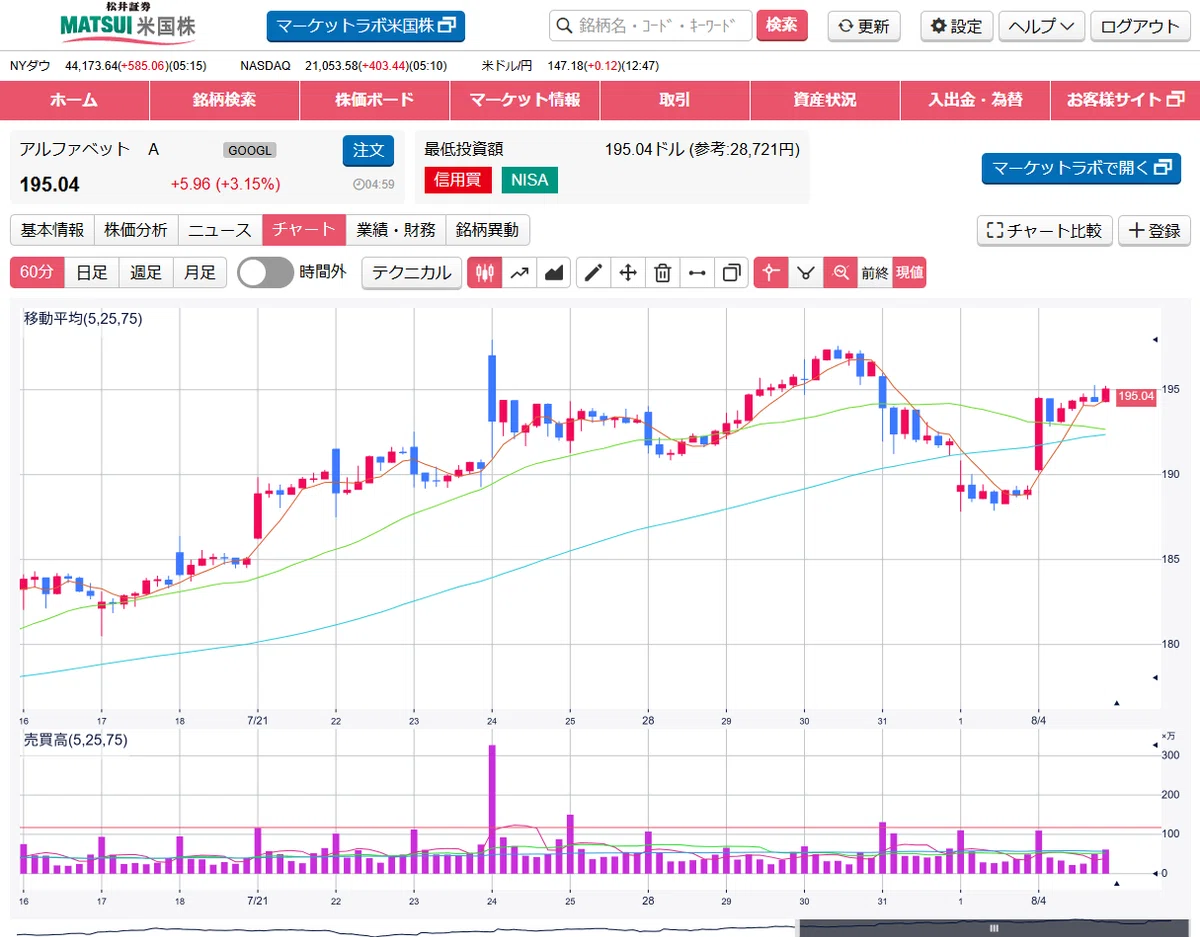Click ログアウト button
Viewport: 1200px width, 937px height.
tap(1141, 26)
